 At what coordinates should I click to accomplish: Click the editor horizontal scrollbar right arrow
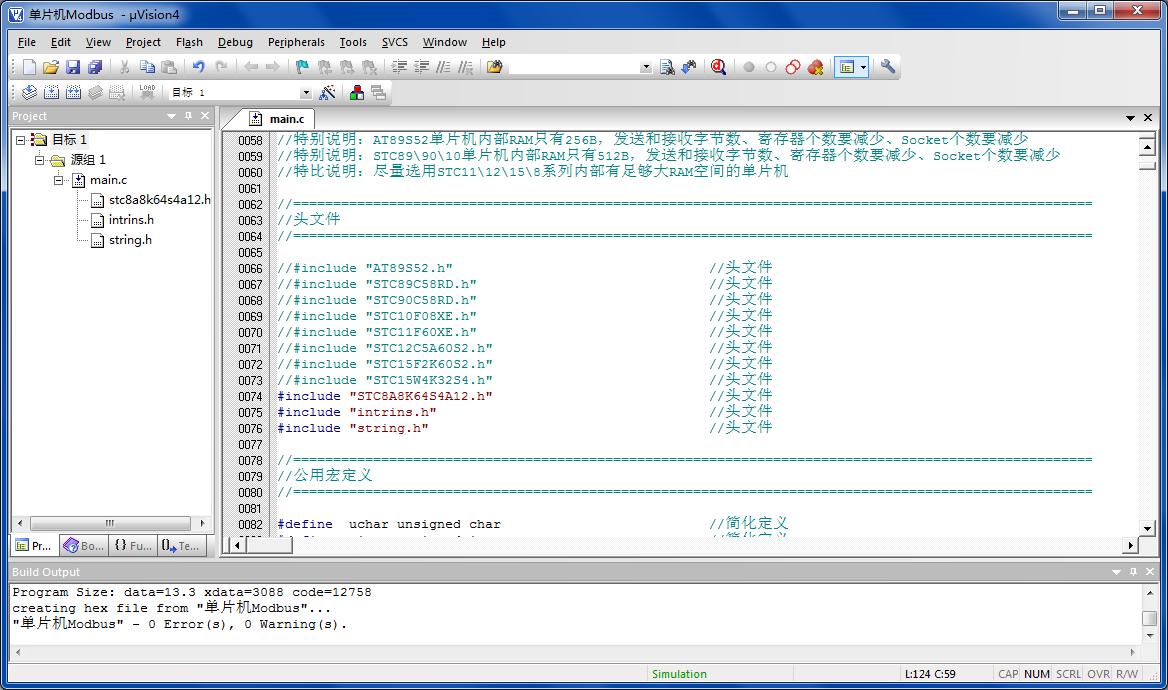[x=1131, y=545]
